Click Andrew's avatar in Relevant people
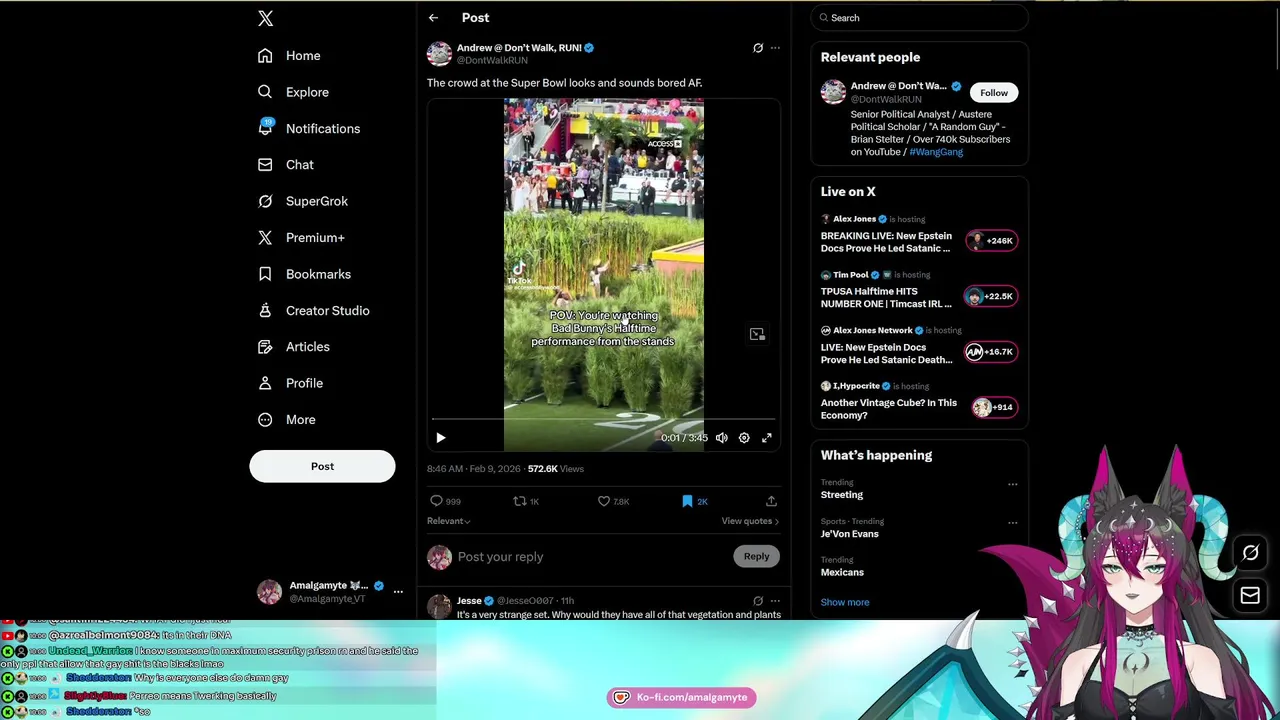This screenshot has width=1280, height=720. [x=833, y=92]
